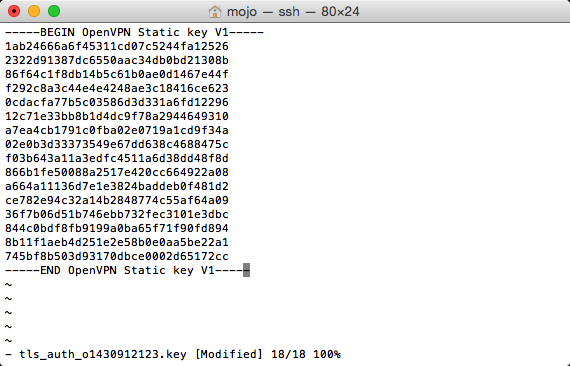Click the [Modified] indicator in status line
Image resolution: width=570 pixels, height=366 pixels.
tap(229, 354)
